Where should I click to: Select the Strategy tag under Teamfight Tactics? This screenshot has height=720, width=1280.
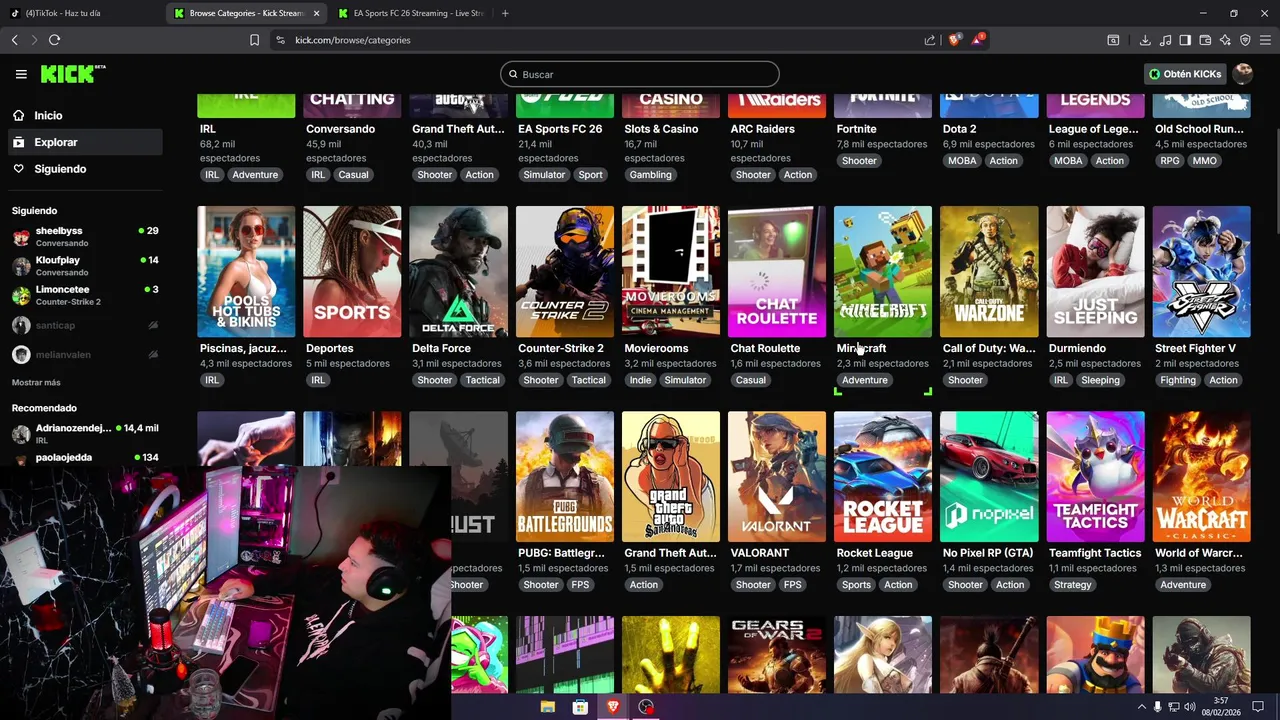point(1072,585)
